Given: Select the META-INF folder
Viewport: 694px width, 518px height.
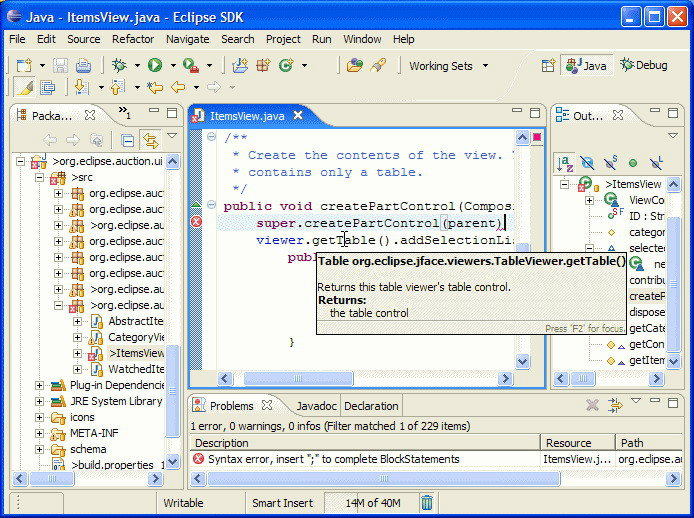Looking at the screenshot, I should click(94, 433).
